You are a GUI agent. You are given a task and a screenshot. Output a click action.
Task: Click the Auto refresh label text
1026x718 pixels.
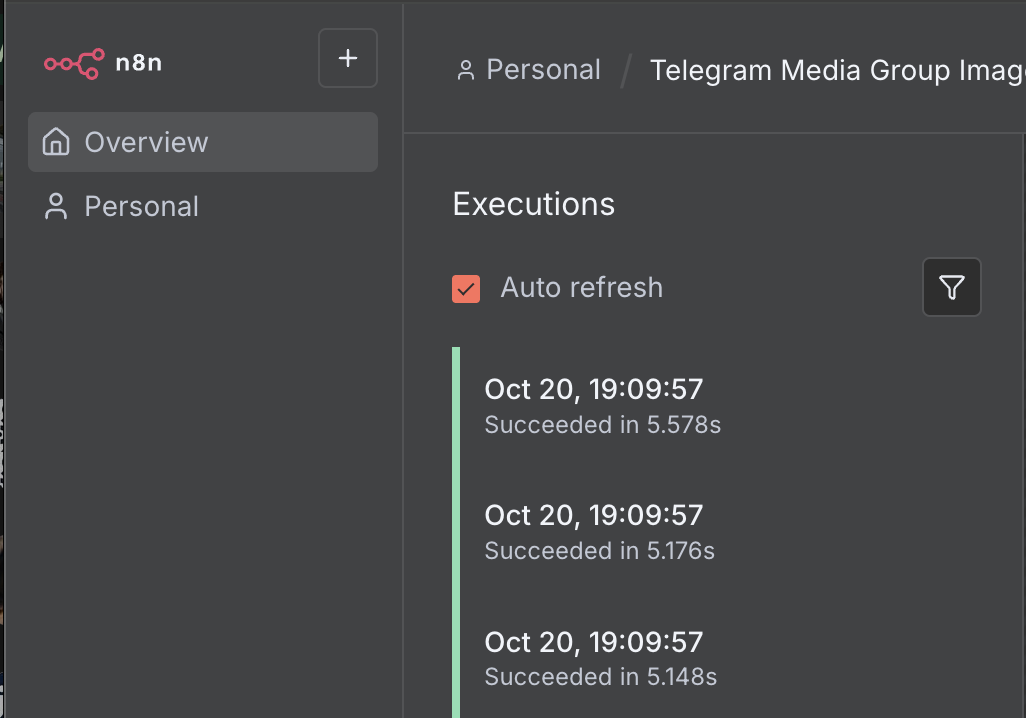[581, 288]
